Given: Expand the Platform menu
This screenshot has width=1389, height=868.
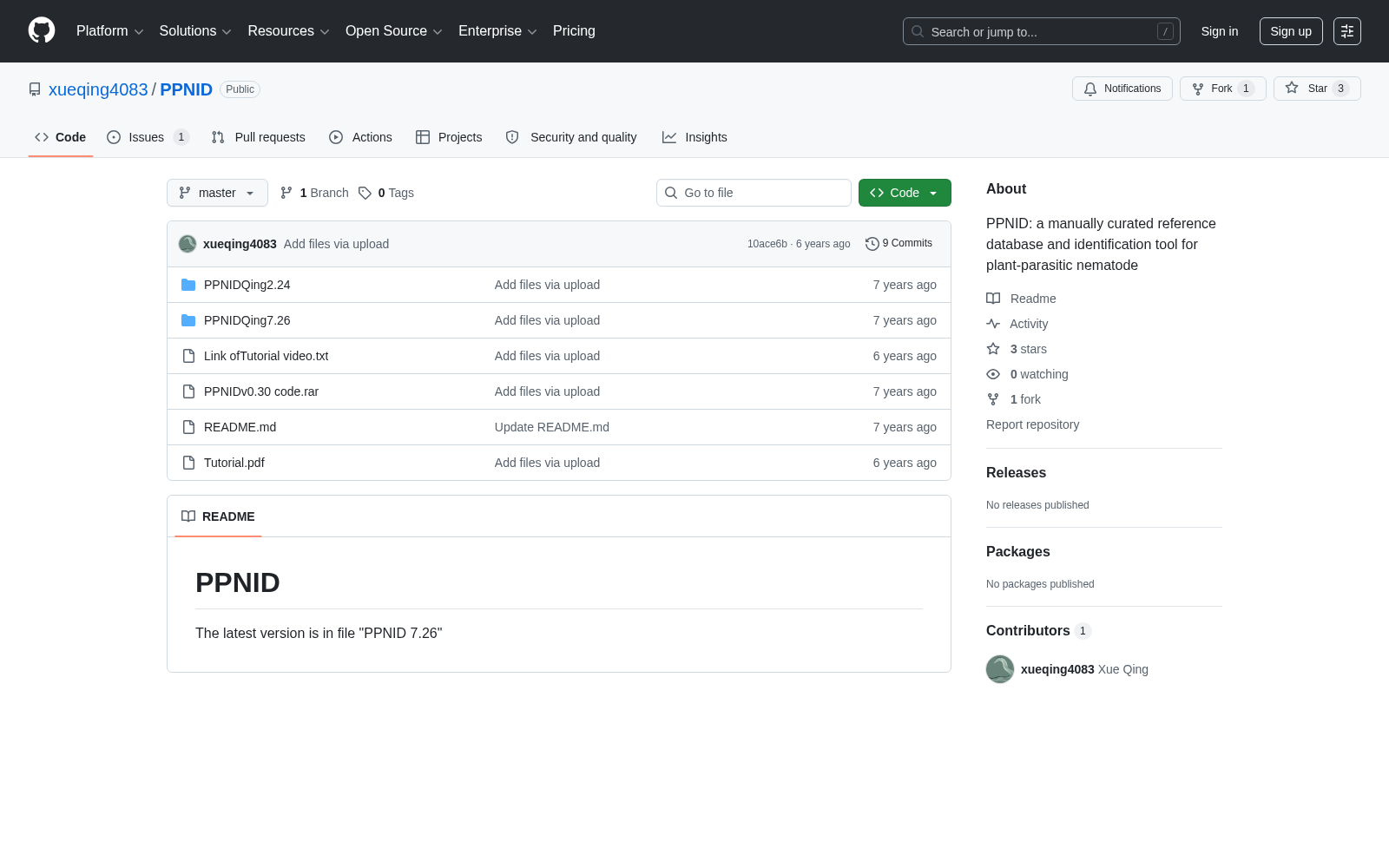Looking at the screenshot, I should pyautogui.click(x=109, y=31).
